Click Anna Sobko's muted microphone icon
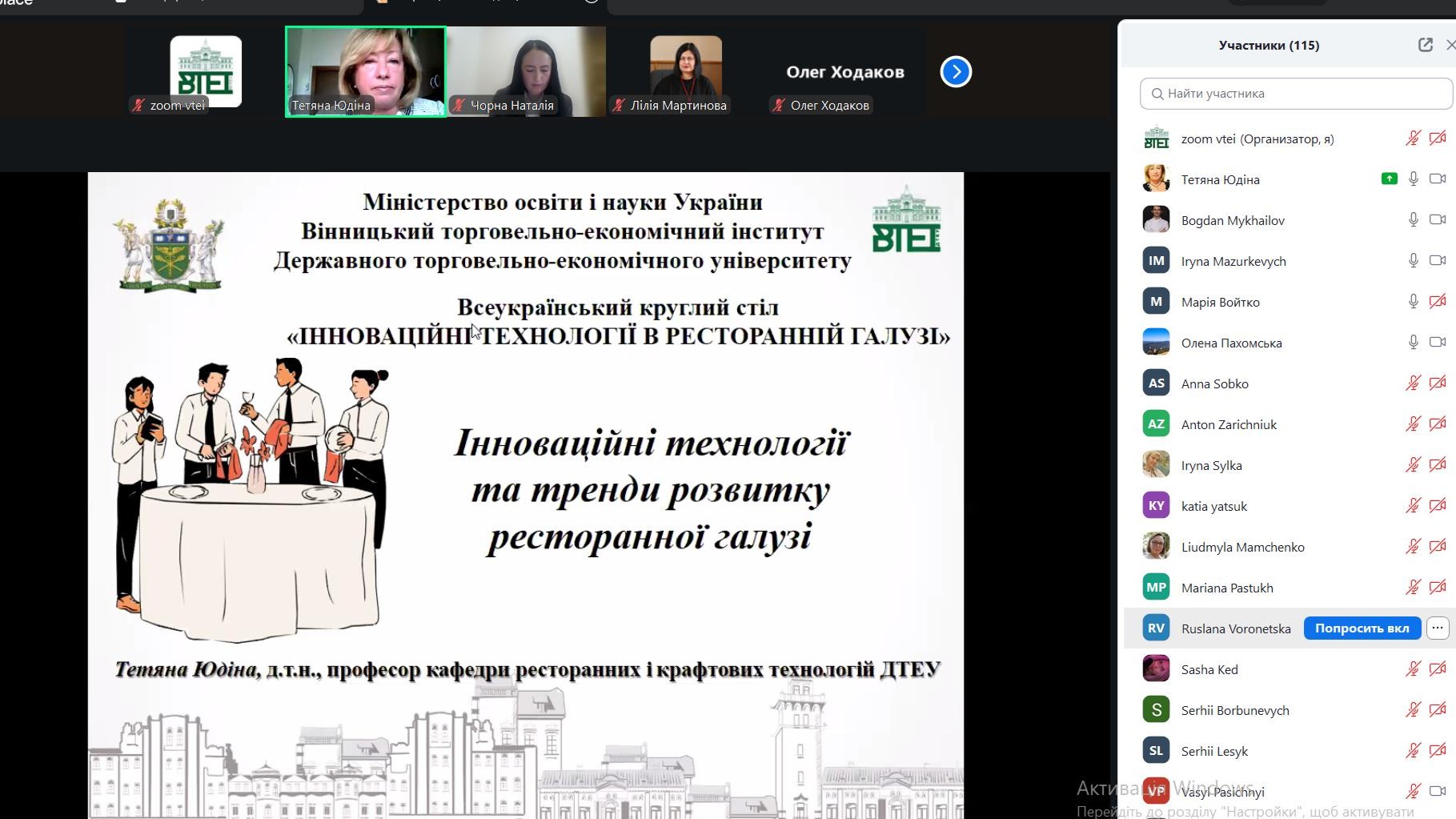 click(x=1413, y=383)
